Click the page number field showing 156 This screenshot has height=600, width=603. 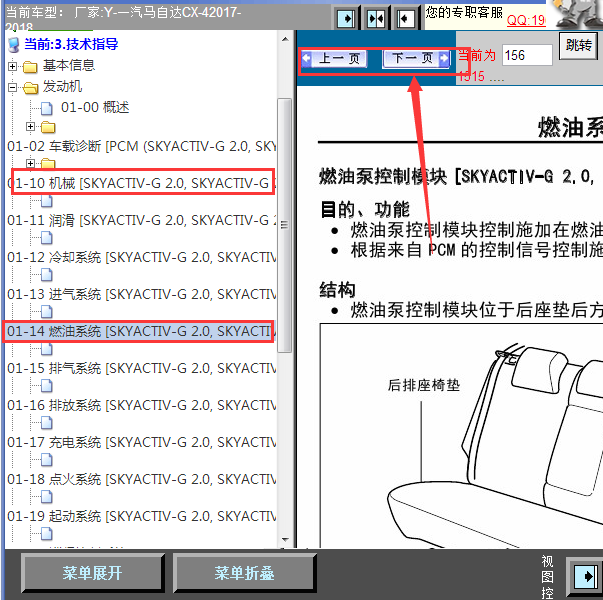(x=527, y=55)
